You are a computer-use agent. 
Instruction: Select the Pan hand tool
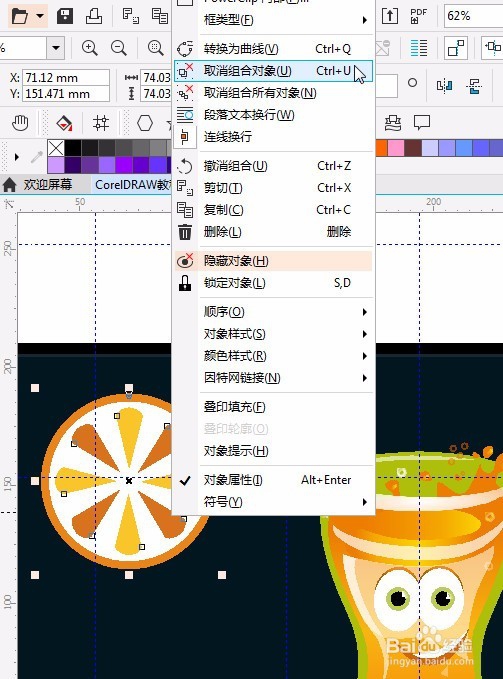click(20, 123)
